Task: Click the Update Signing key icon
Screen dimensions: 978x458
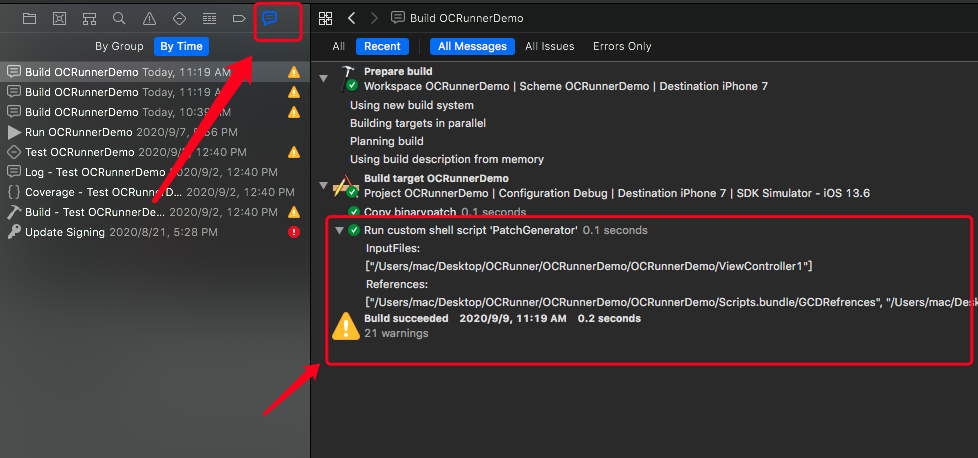Action: [14, 231]
